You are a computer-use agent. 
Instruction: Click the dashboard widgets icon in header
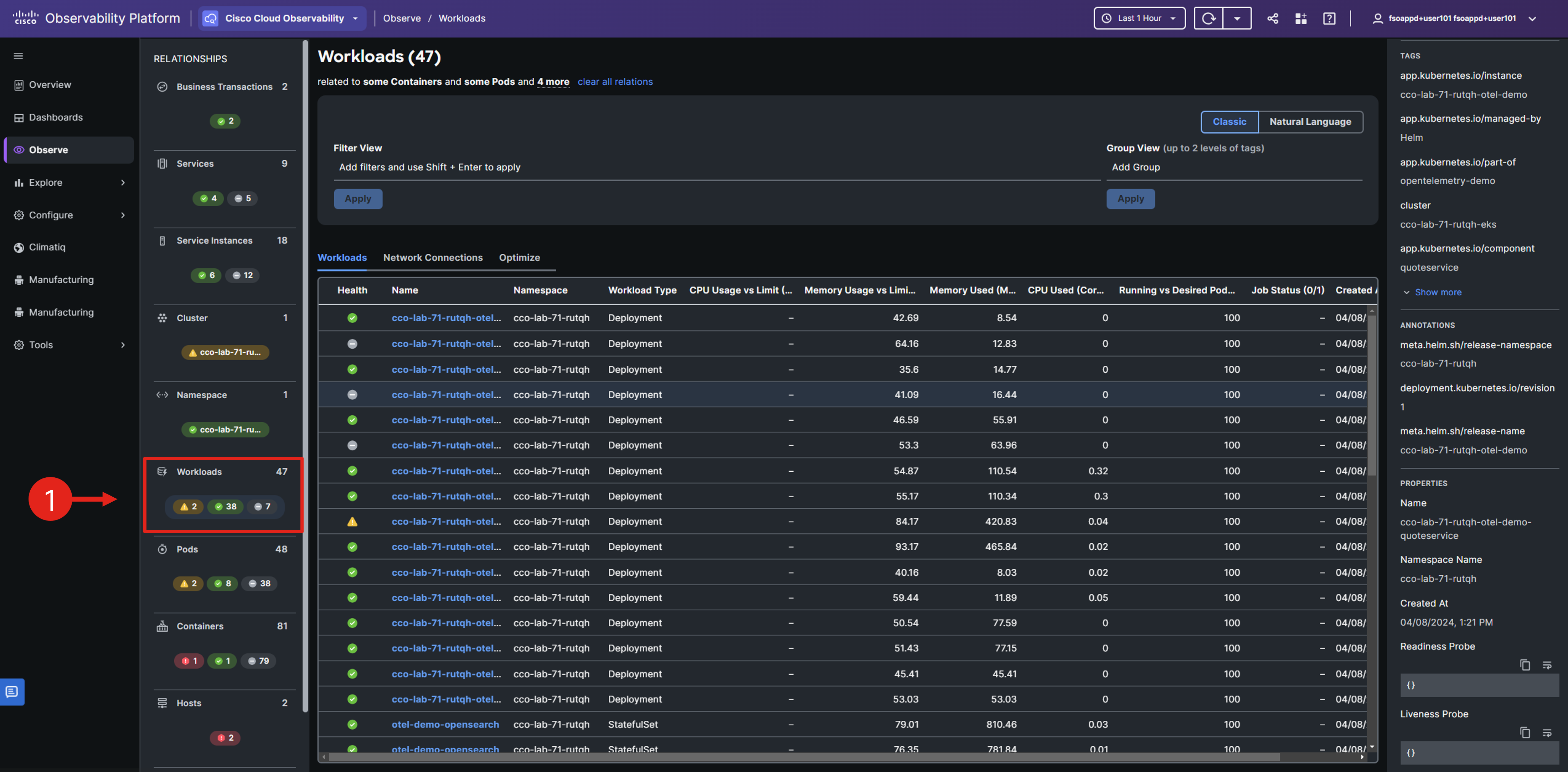[x=1301, y=18]
